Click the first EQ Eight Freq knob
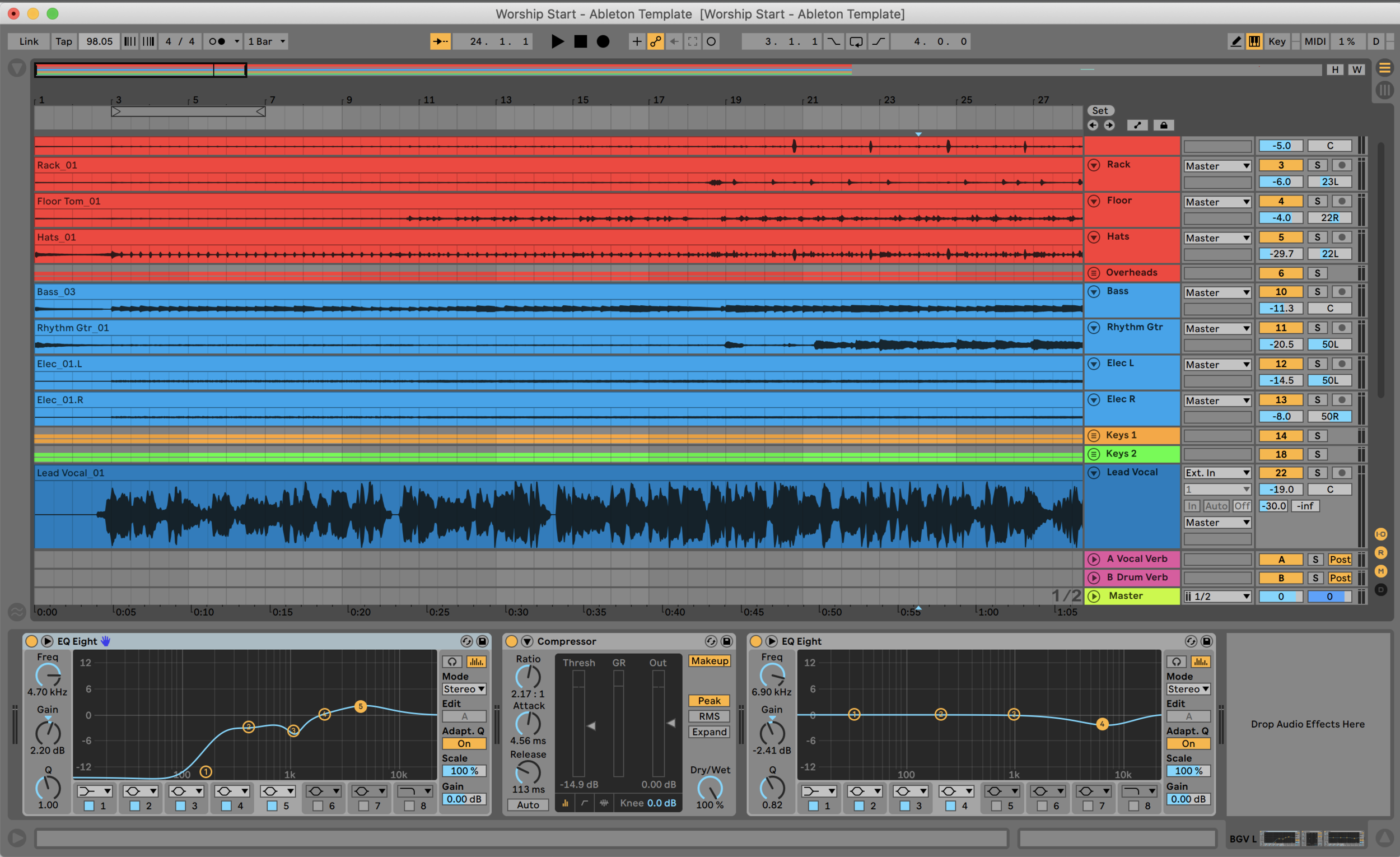Image resolution: width=1400 pixels, height=857 pixels. [x=48, y=675]
